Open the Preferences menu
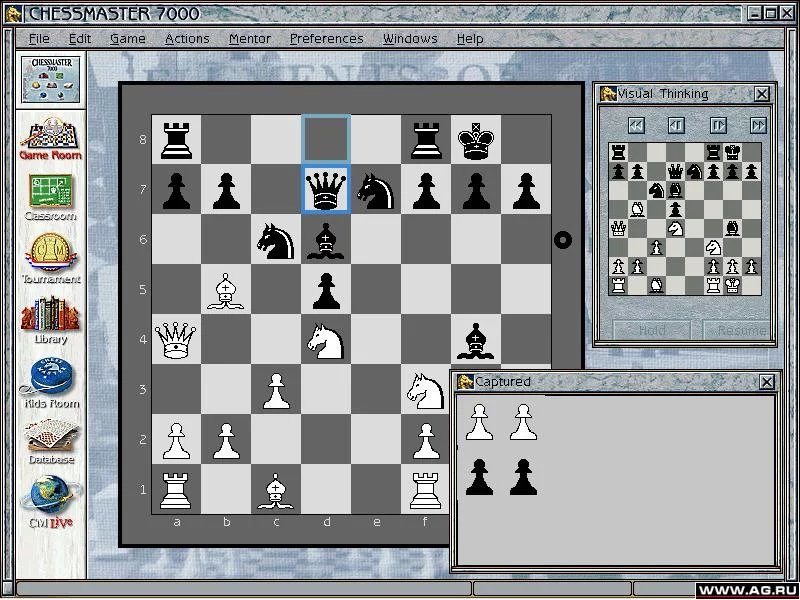This screenshot has width=800, height=600. pos(327,39)
